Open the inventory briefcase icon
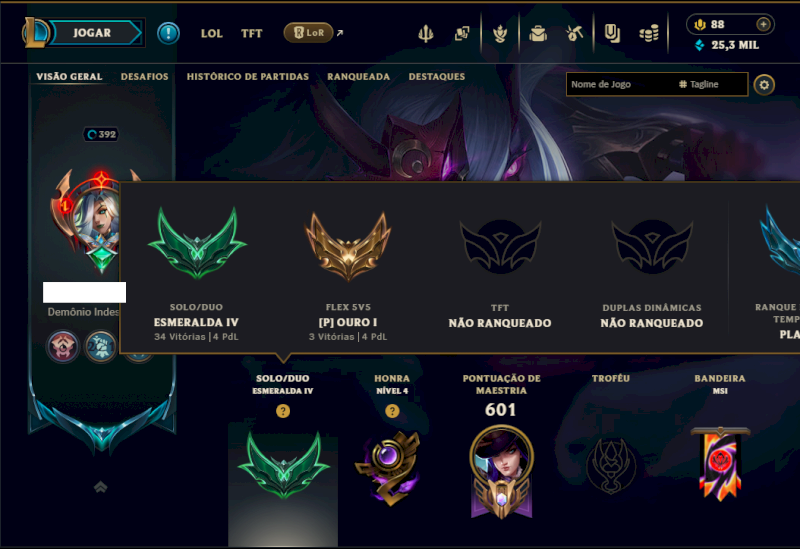 point(538,34)
